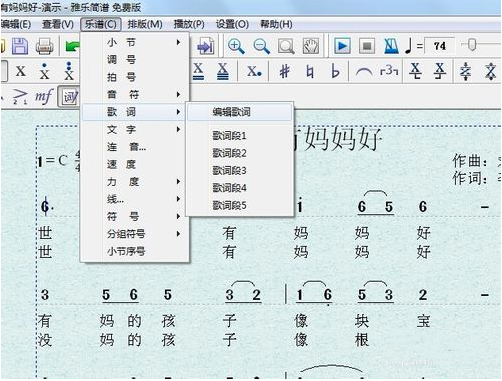Select 歌词段1

[240, 136]
